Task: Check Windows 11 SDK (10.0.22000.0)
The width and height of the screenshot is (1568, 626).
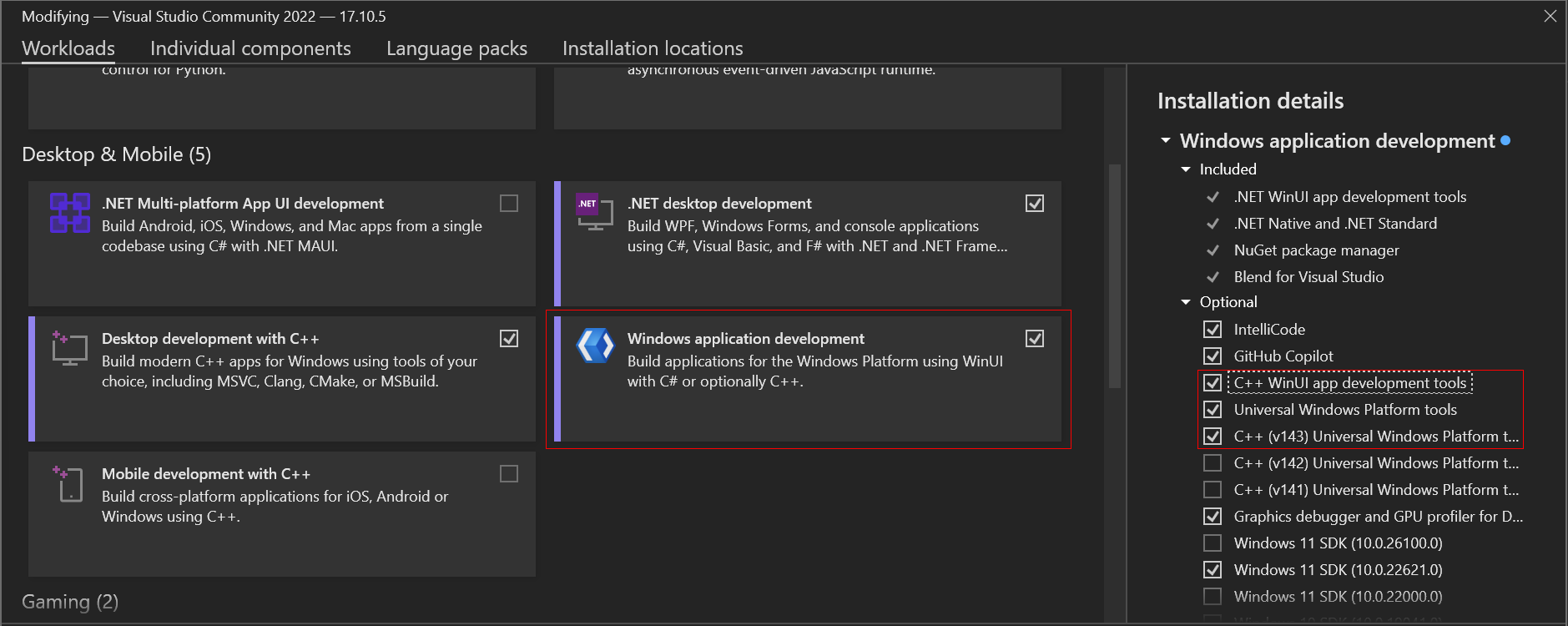Action: coord(1213,597)
